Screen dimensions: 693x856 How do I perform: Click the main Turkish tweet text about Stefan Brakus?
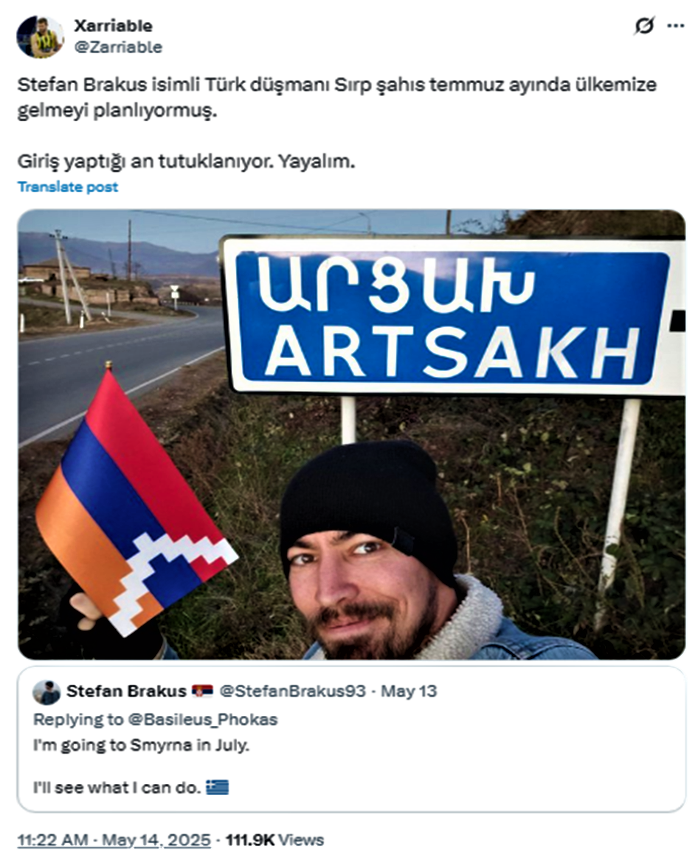pyautogui.click(x=337, y=98)
